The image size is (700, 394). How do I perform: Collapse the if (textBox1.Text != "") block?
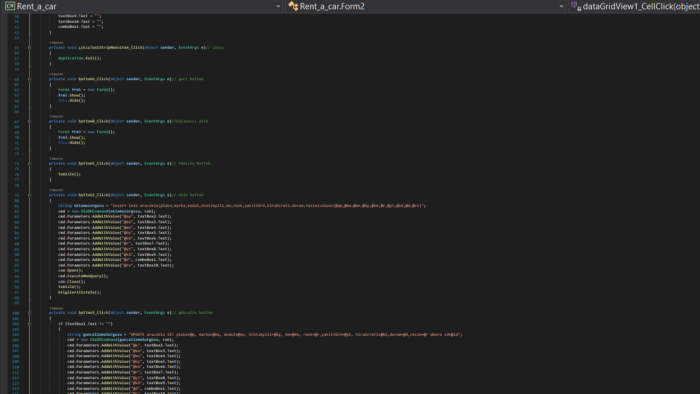pos(29,324)
